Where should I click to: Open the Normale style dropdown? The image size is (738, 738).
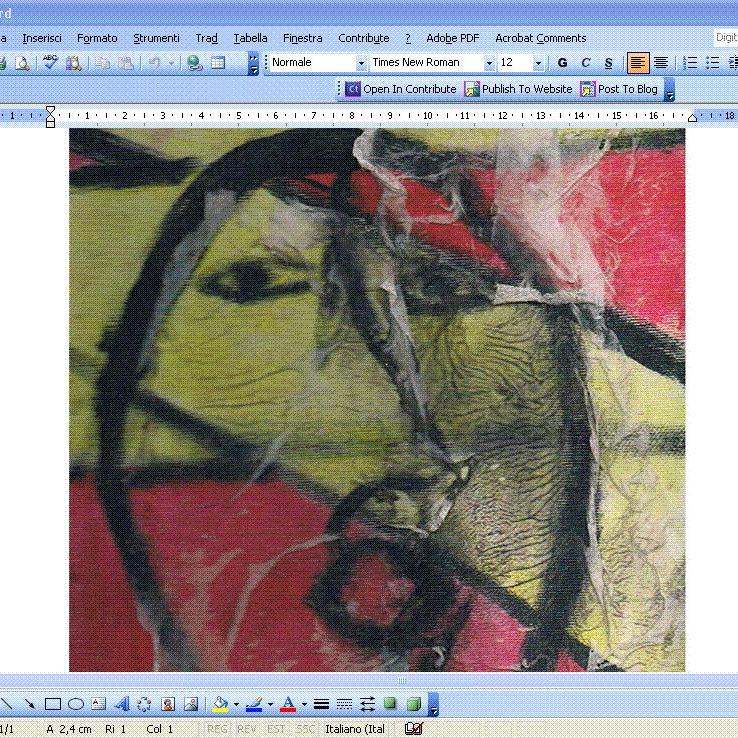coord(361,63)
